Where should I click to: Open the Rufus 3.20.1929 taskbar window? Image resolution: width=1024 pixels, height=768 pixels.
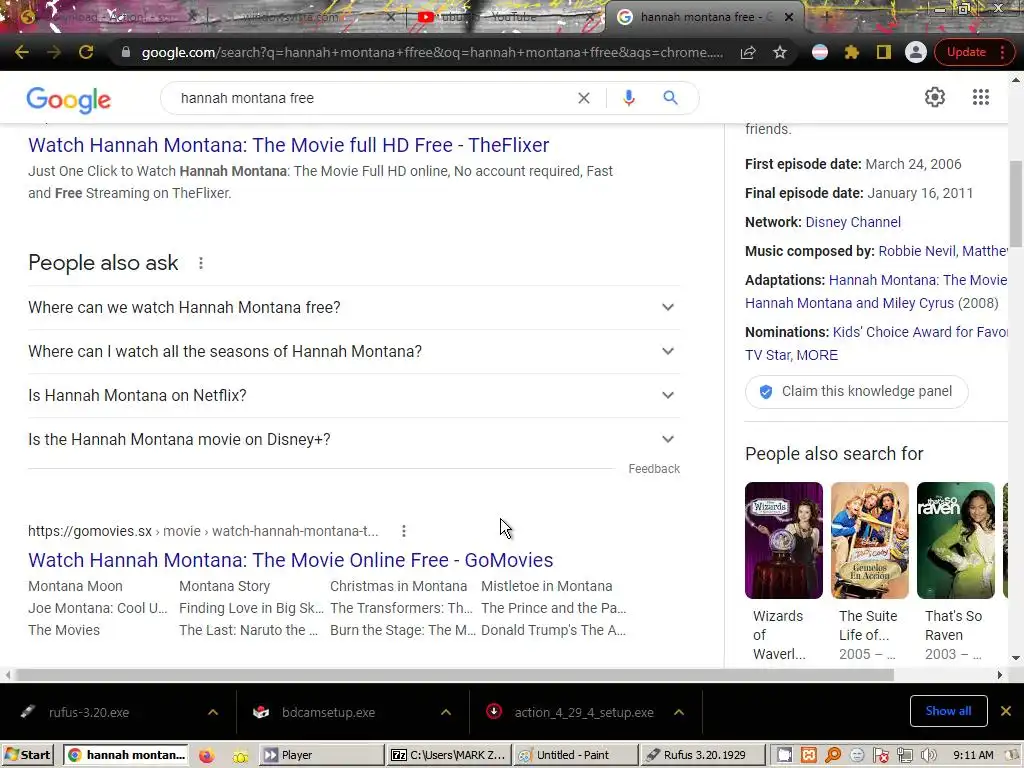[702, 756]
